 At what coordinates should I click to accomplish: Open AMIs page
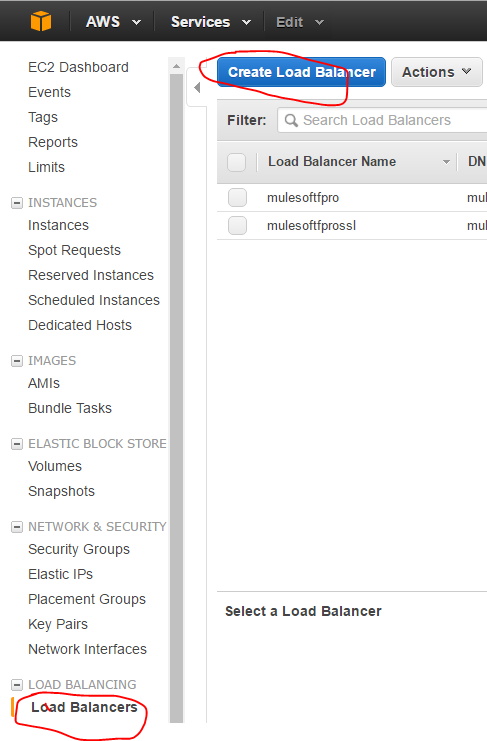(43, 383)
